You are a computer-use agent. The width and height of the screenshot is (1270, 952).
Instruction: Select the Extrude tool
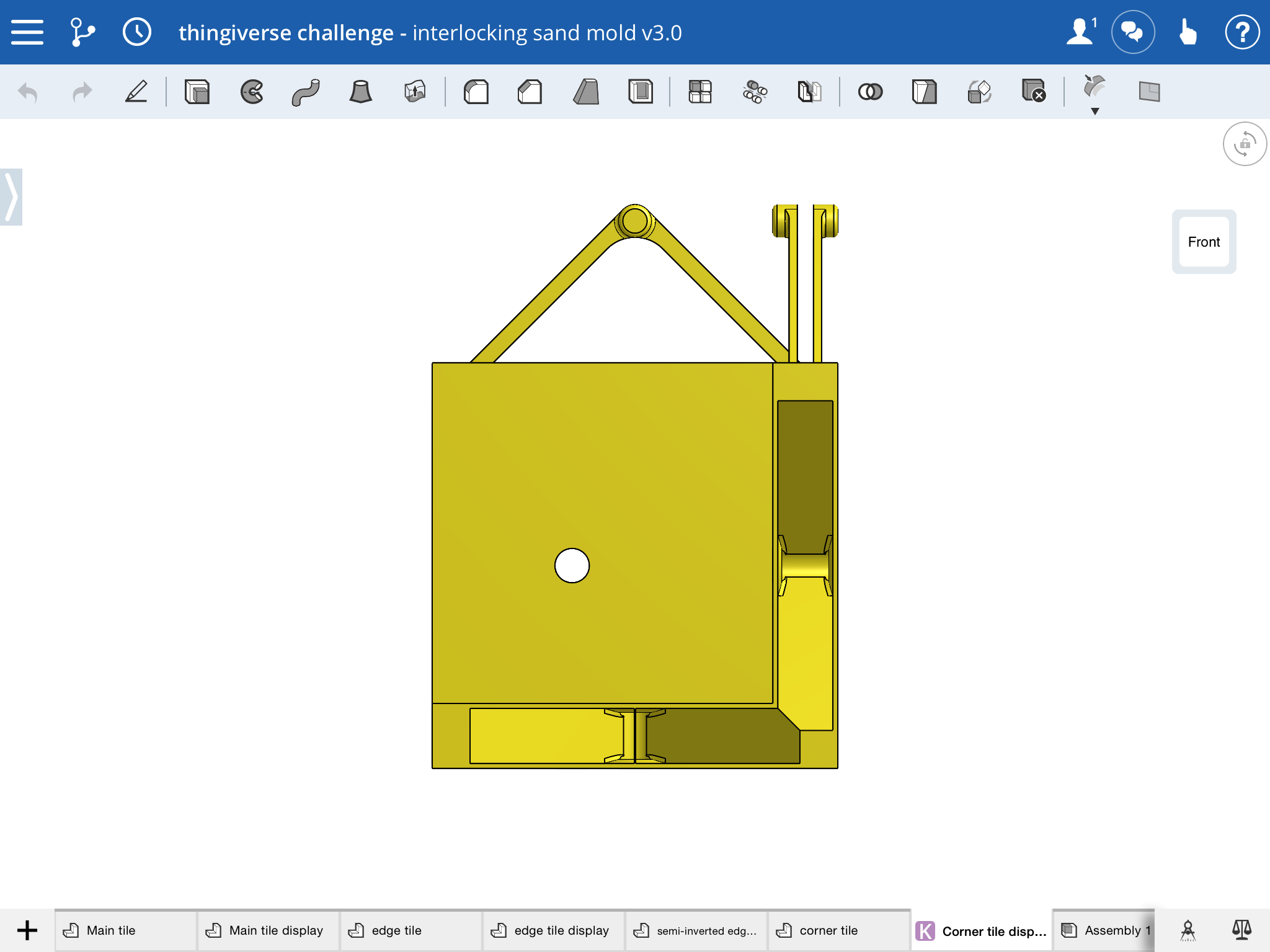tap(197, 92)
